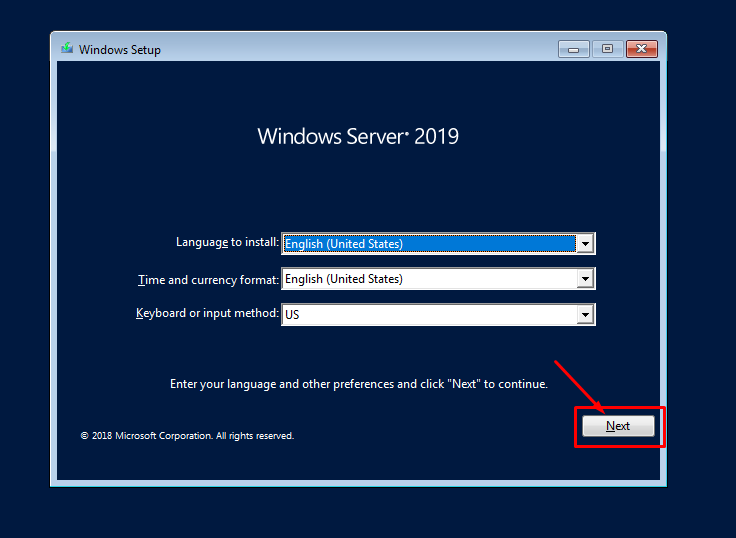Click the 'Windows Server 2019' heading
Viewport: 736px width, 538px height.
coord(358,137)
